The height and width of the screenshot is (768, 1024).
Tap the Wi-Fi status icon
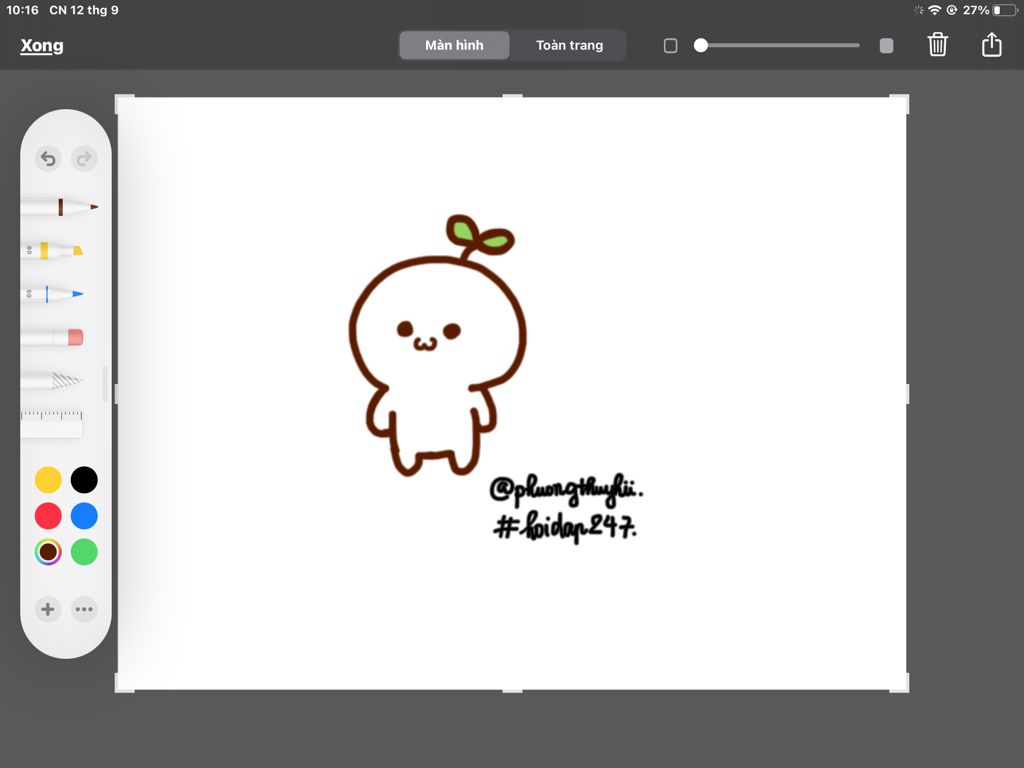pos(935,10)
